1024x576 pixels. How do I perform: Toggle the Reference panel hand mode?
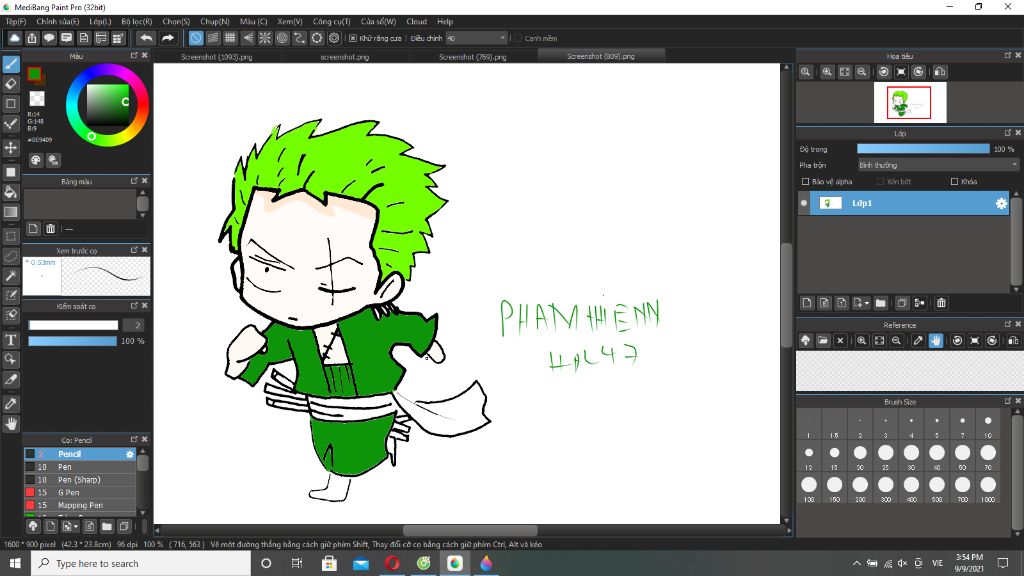[x=936, y=341]
